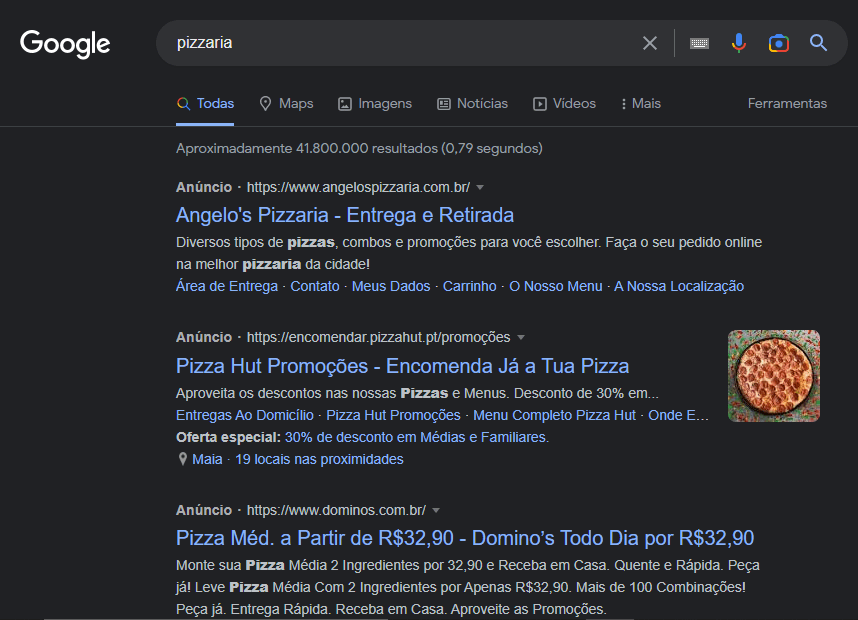Open O Nosso Menu sitelink
This screenshot has width=858, height=620.
coord(555,286)
